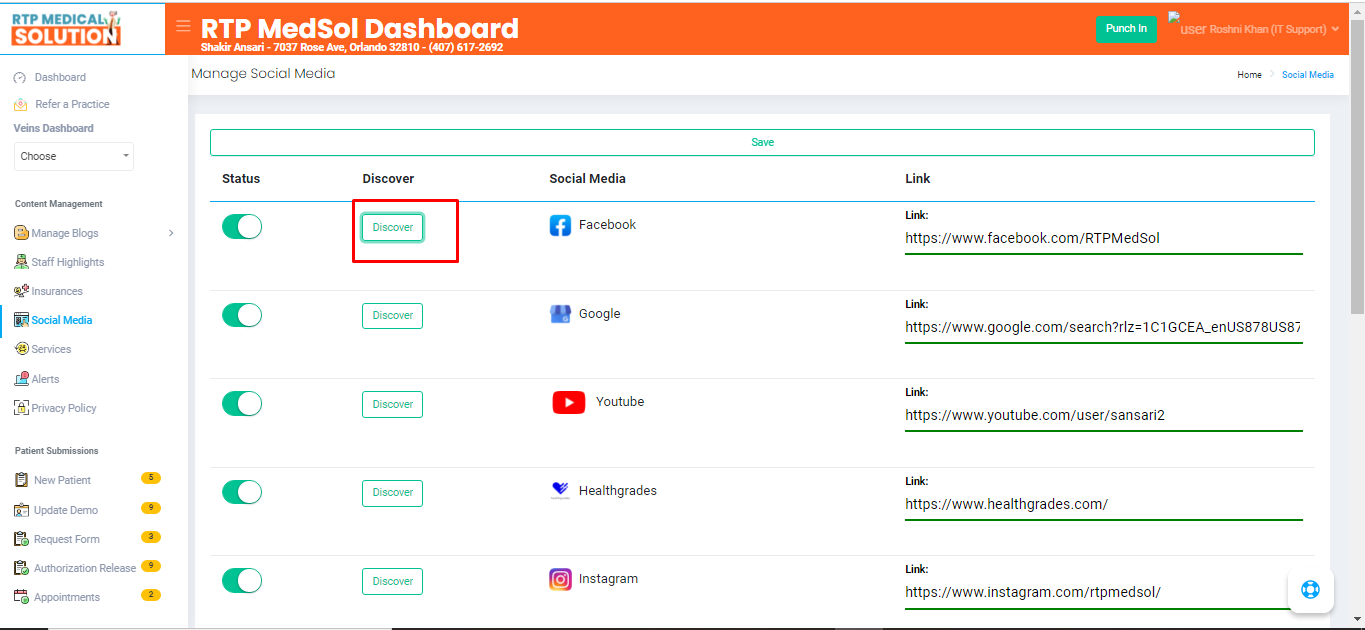This screenshot has height=630, width=1365.
Task: Toggle the Youtube status switch
Action: 241,403
